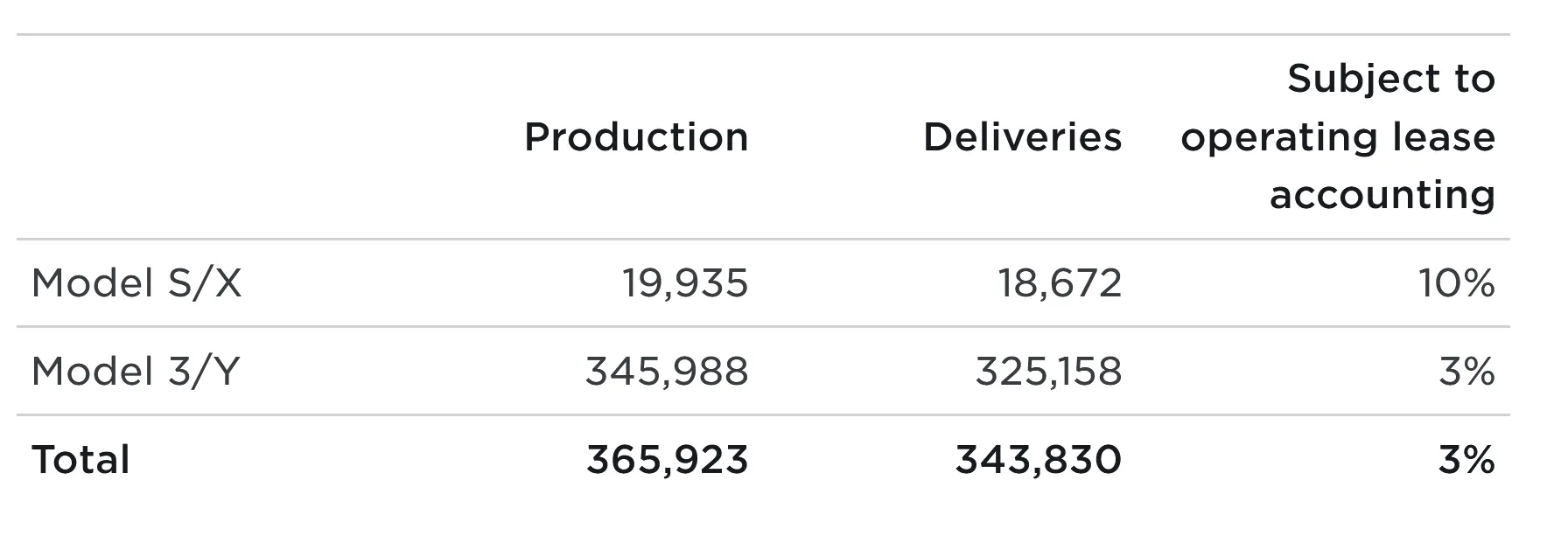
Task: Click divider line between Model S/X and Model 3/Y
Action: click(x=763, y=327)
